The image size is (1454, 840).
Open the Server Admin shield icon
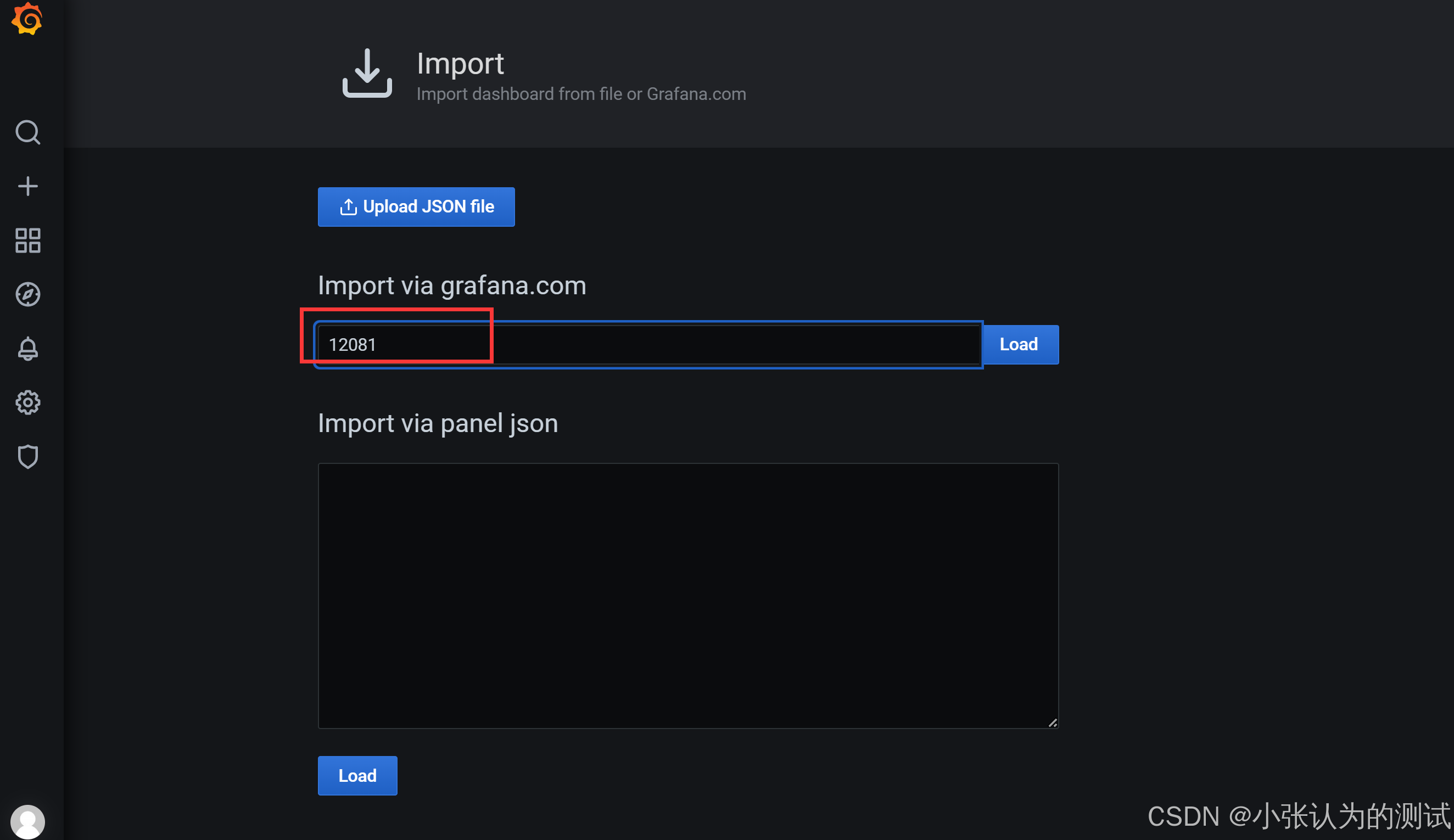point(27,456)
